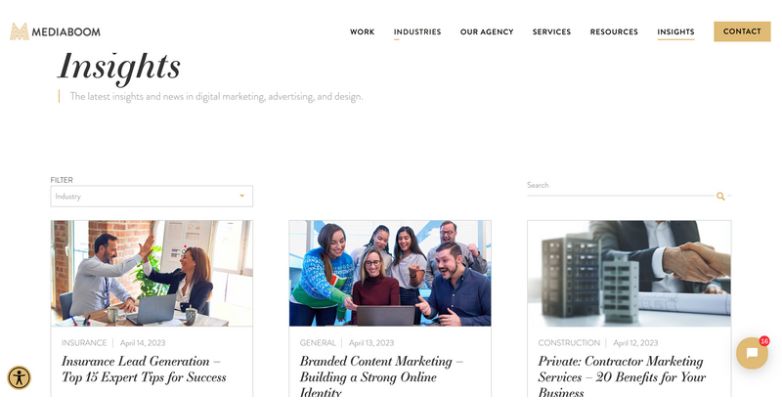The image size is (782, 410).
Task: Open the Work menu item
Action: (362, 31)
